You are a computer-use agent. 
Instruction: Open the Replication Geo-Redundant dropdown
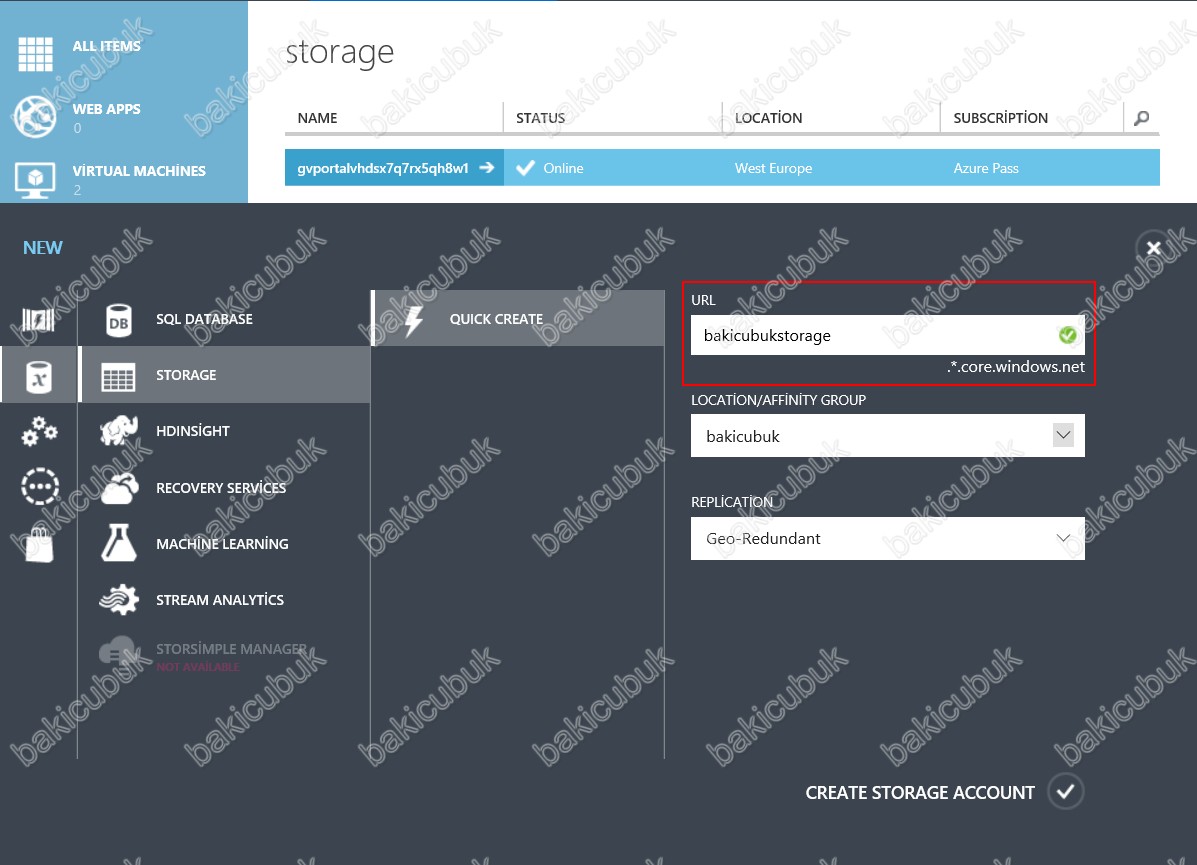point(887,538)
